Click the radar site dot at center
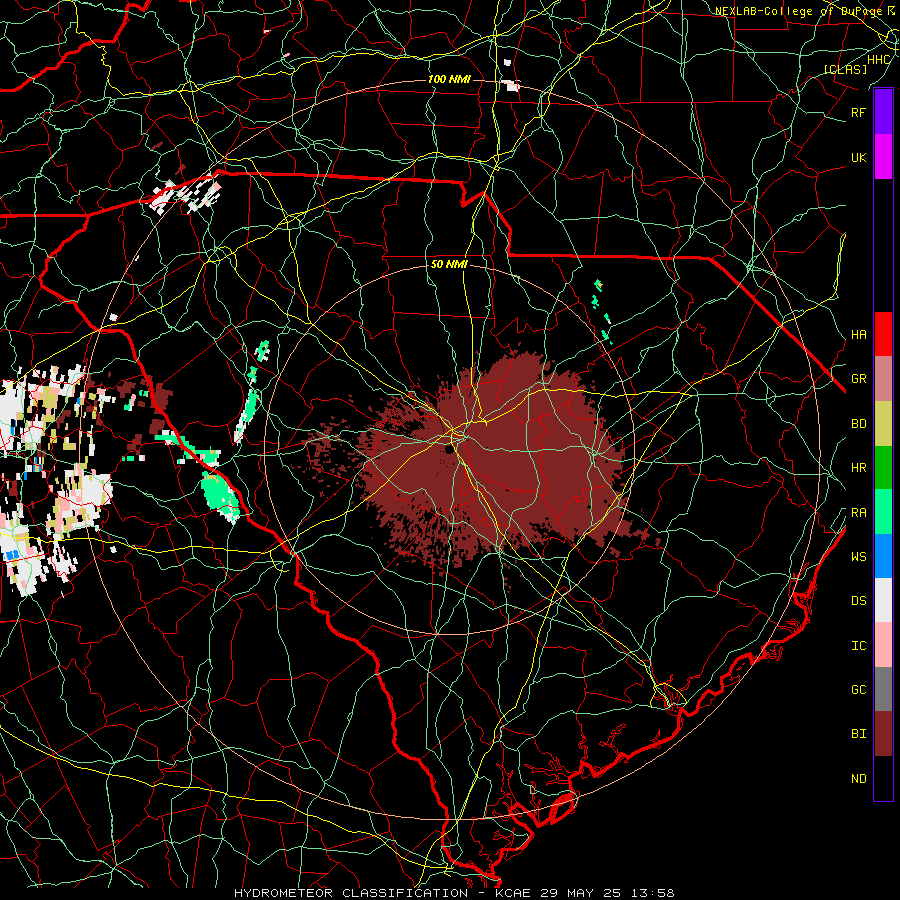900x900 pixels. tap(449, 450)
